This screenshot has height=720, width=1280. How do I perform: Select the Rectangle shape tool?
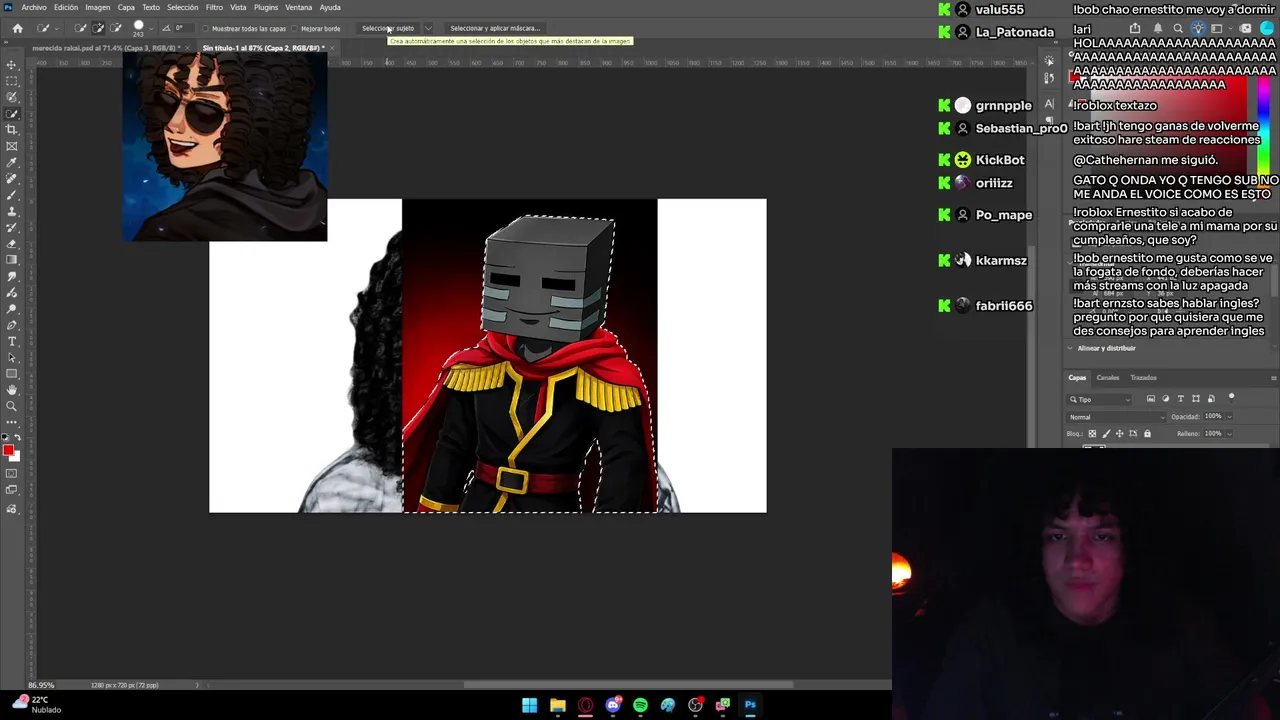[12, 373]
